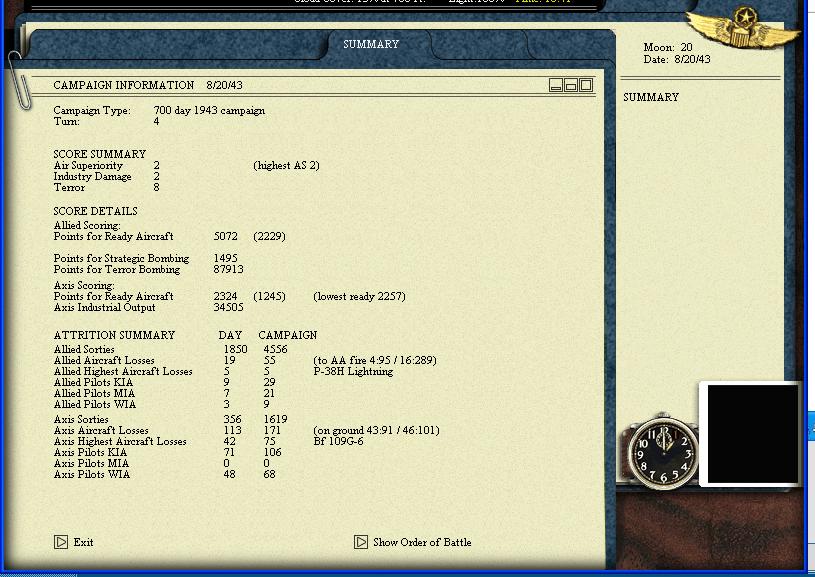Click the Axis Pilots MIA label
The width and height of the screenshot is (815, 577).
(91, 463)
